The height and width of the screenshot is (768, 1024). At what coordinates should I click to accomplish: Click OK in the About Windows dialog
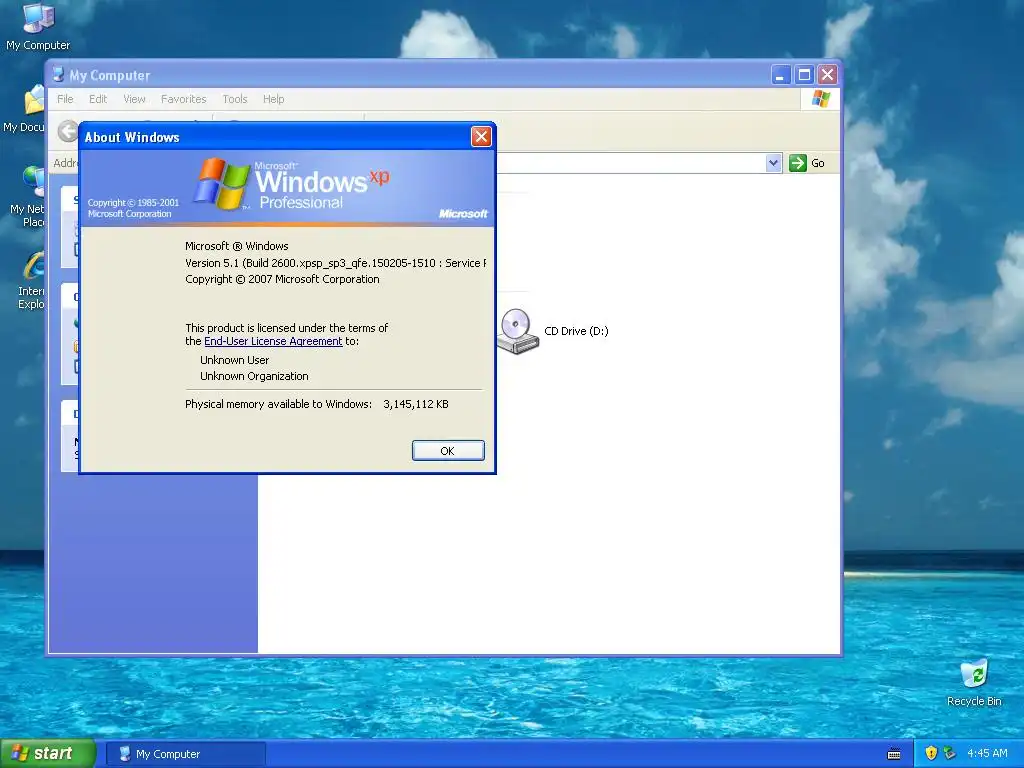point(448,451)
